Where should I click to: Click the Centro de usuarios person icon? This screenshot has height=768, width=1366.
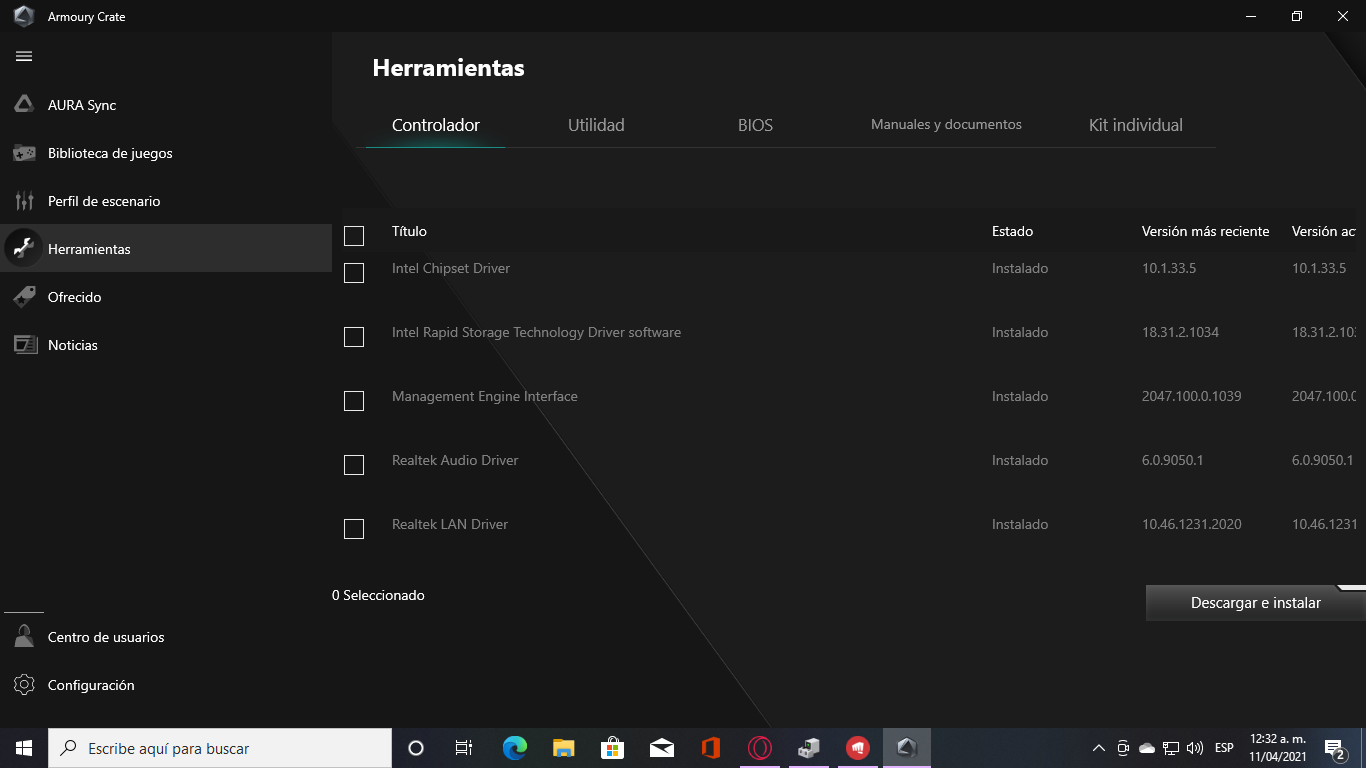pos(24,637)
